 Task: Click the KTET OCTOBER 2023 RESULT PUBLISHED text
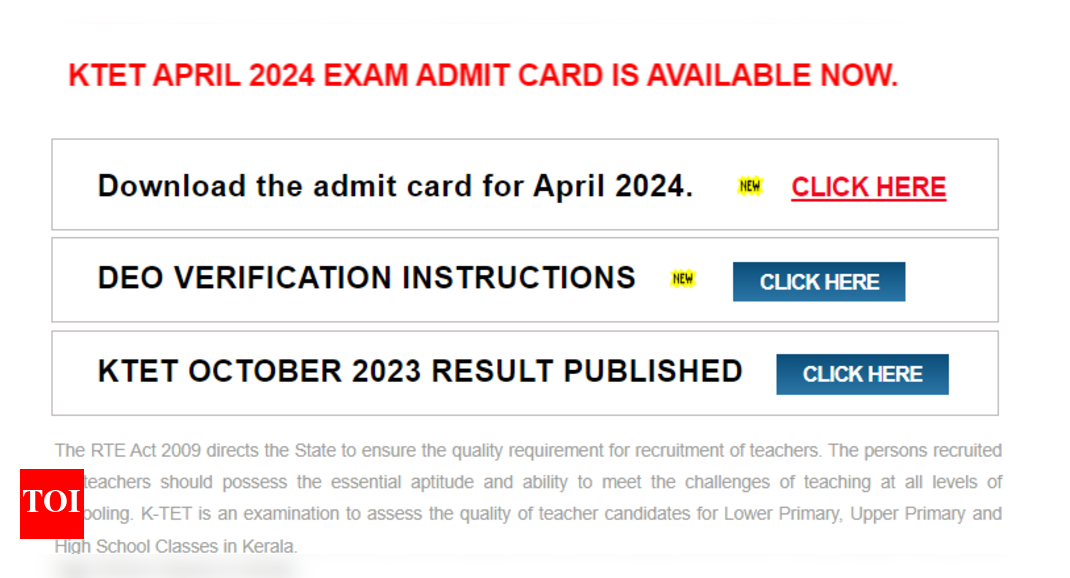(420, 371)
